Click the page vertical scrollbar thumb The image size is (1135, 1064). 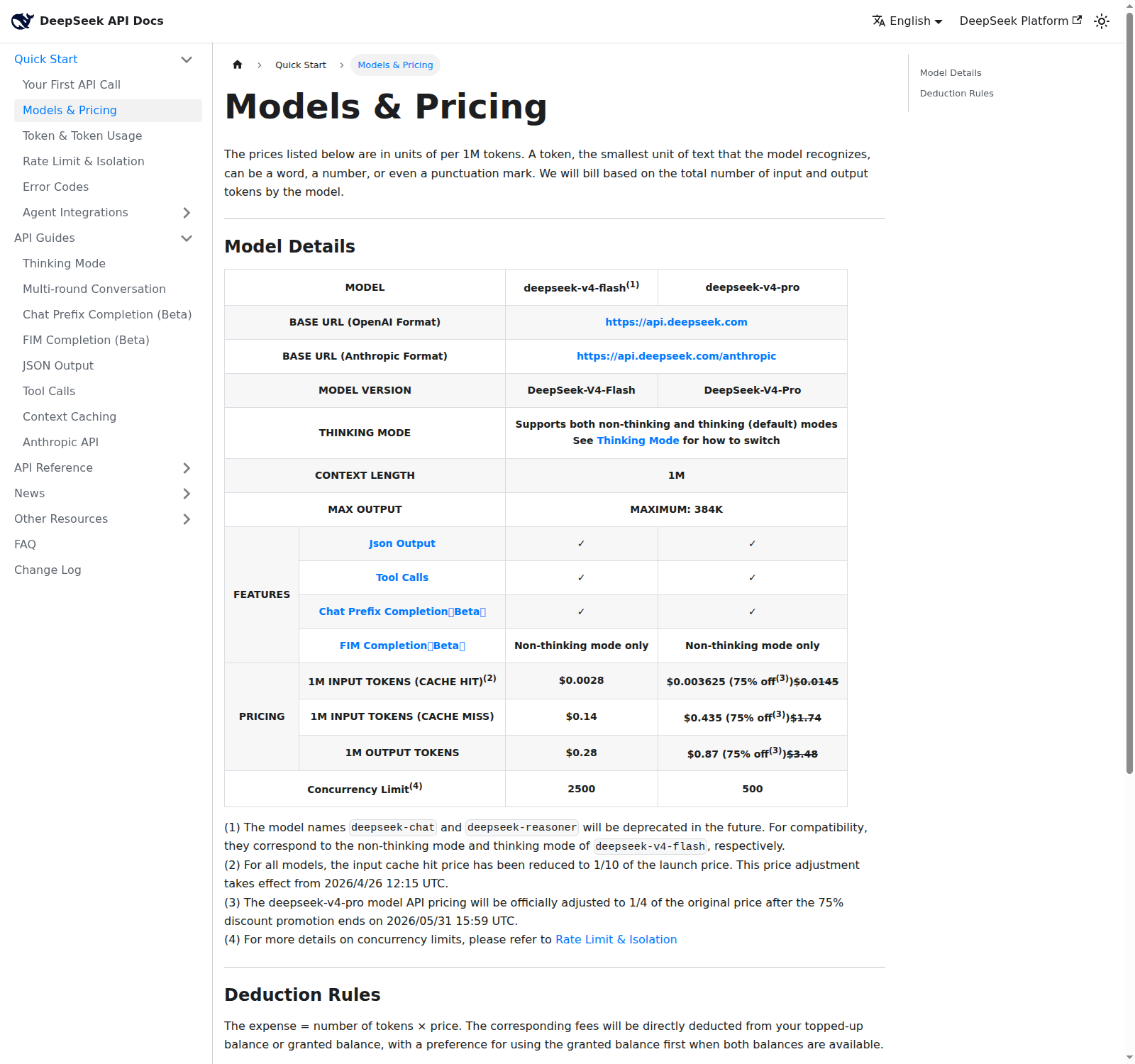[1129, 390]
